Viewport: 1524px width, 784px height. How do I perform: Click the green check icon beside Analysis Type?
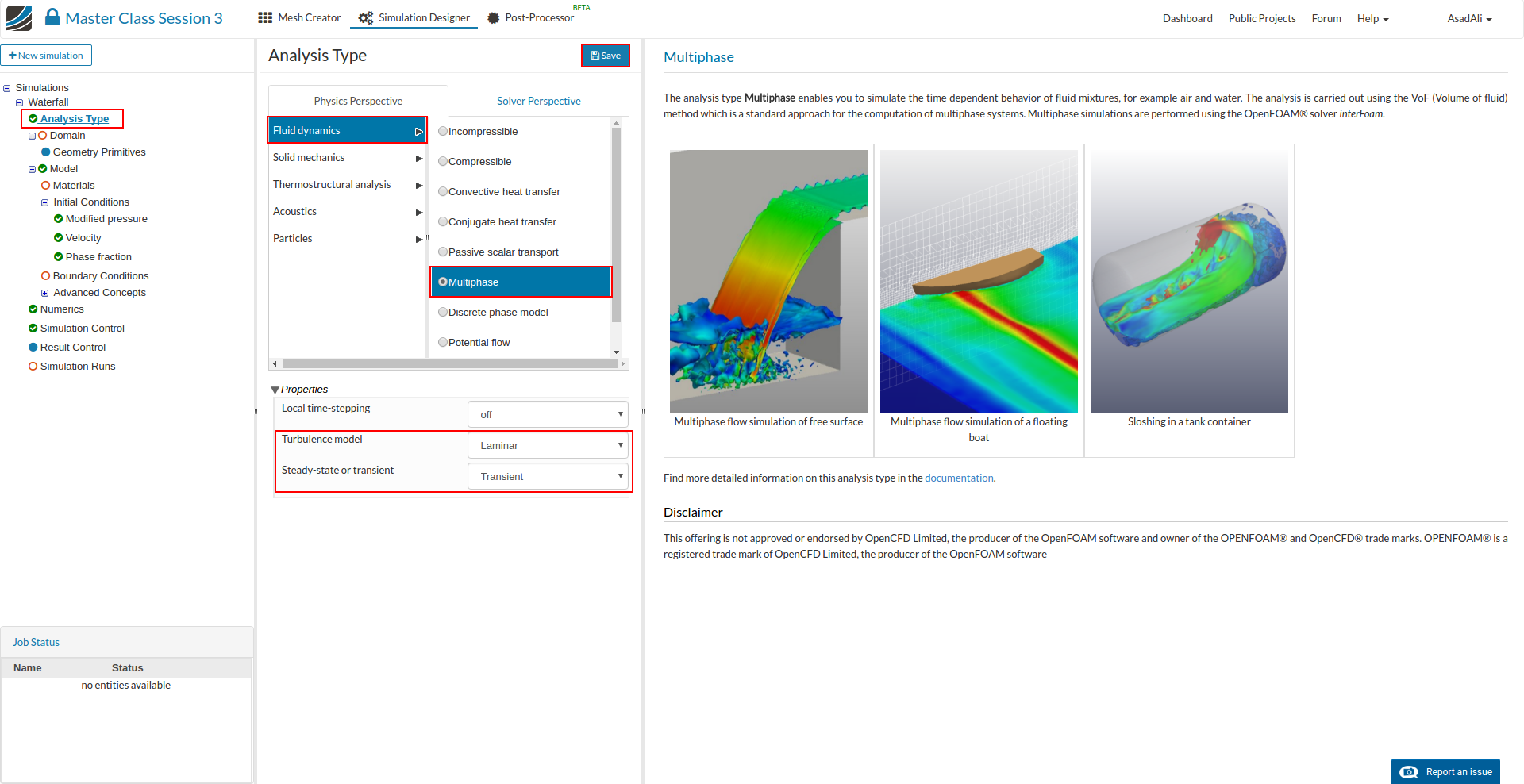33,119
